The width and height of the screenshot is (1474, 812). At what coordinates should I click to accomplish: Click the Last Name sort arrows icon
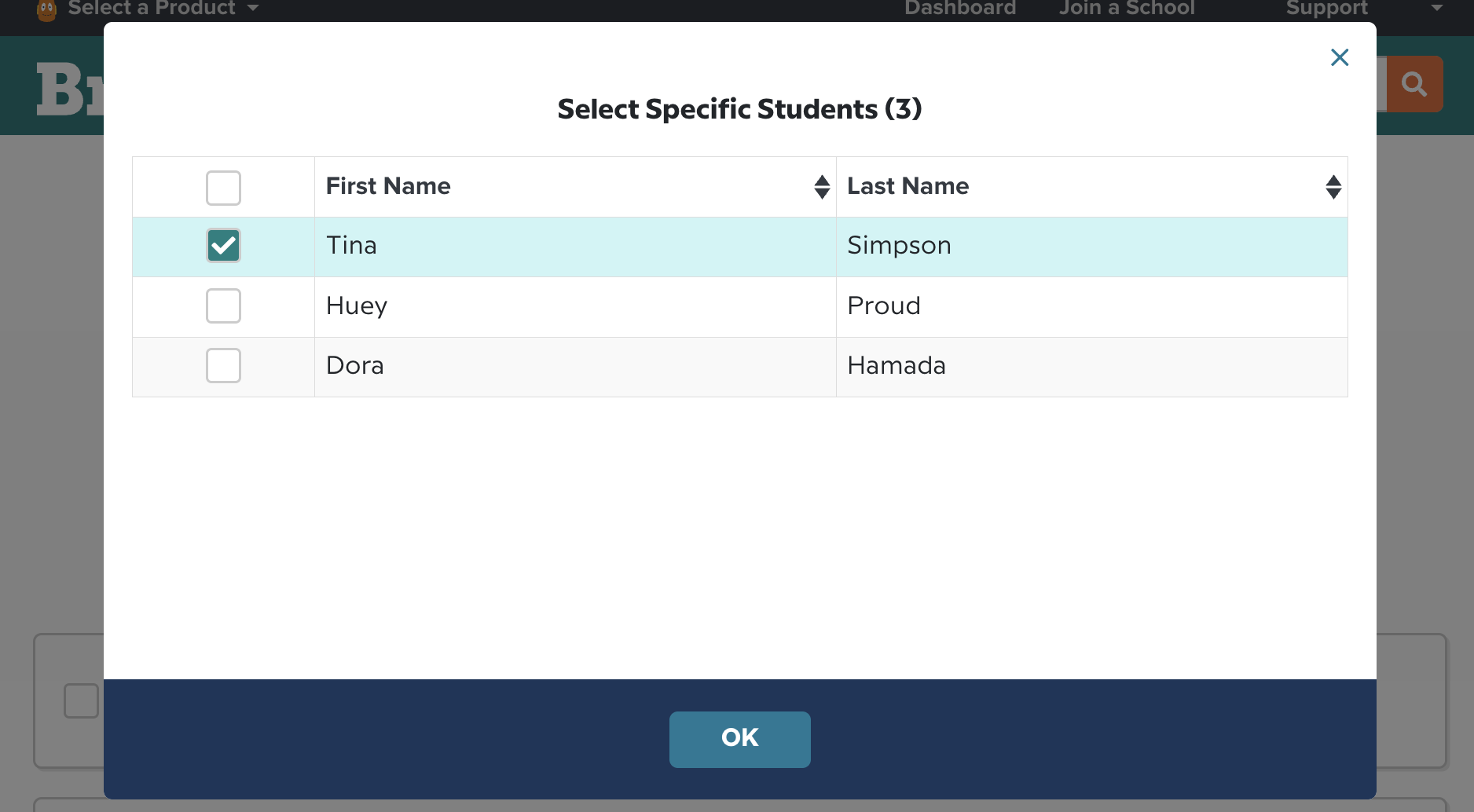(x=1334, y=187)
